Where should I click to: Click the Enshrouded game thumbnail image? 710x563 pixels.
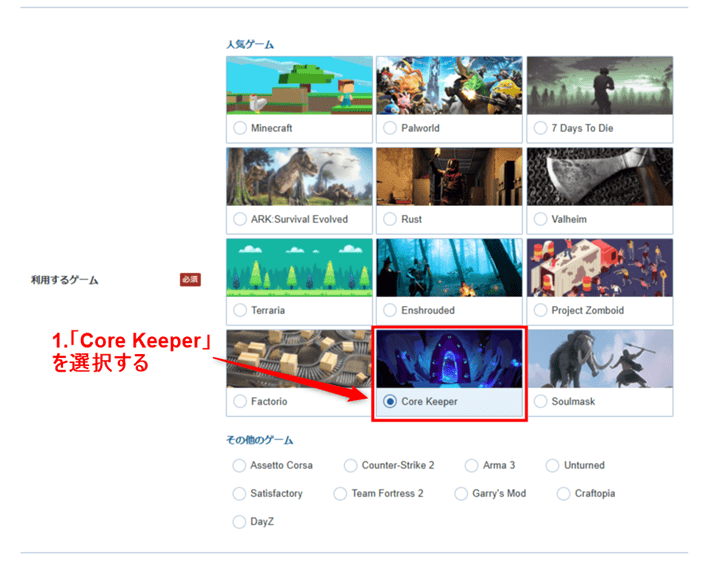point(449,267)
